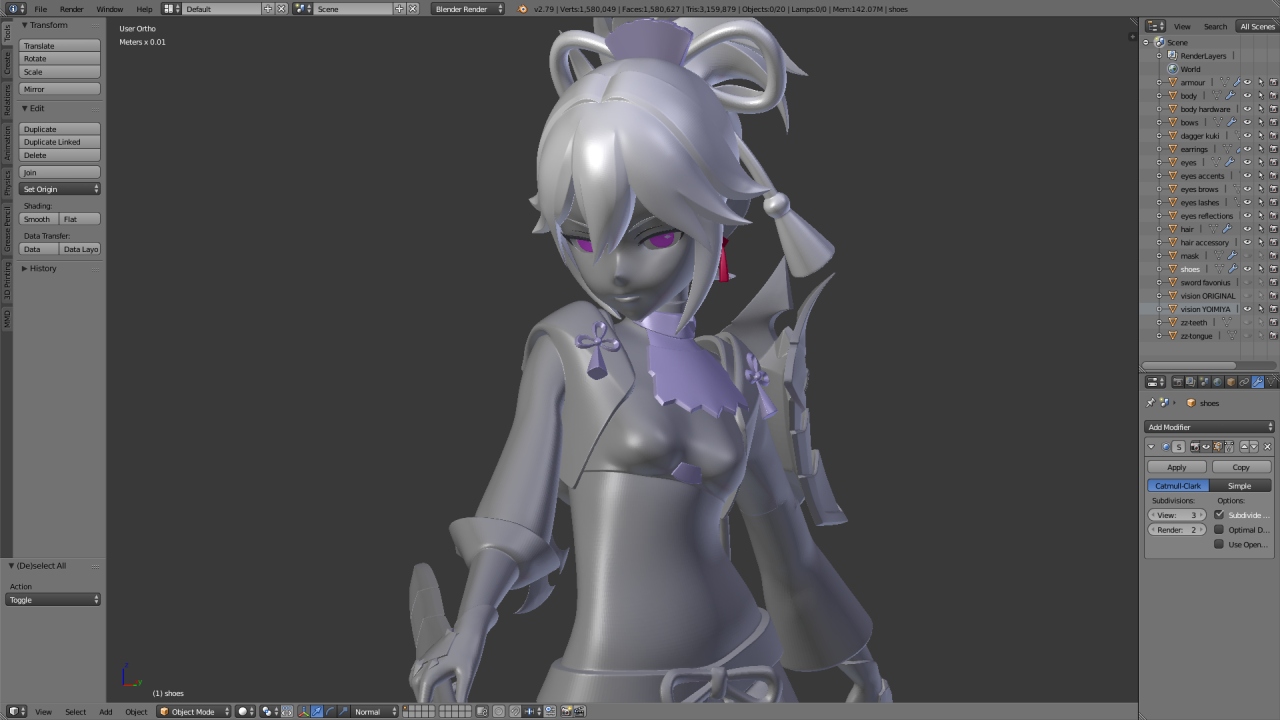Select the scale manipulator icon
Viewport: 1280px width, 720px height.
point(343,711)
